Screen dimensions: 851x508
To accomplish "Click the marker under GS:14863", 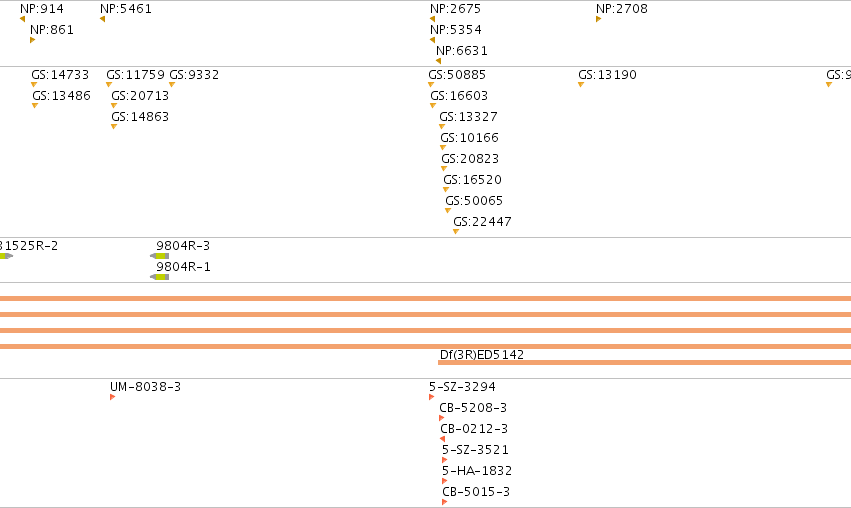I will [114, 126].
